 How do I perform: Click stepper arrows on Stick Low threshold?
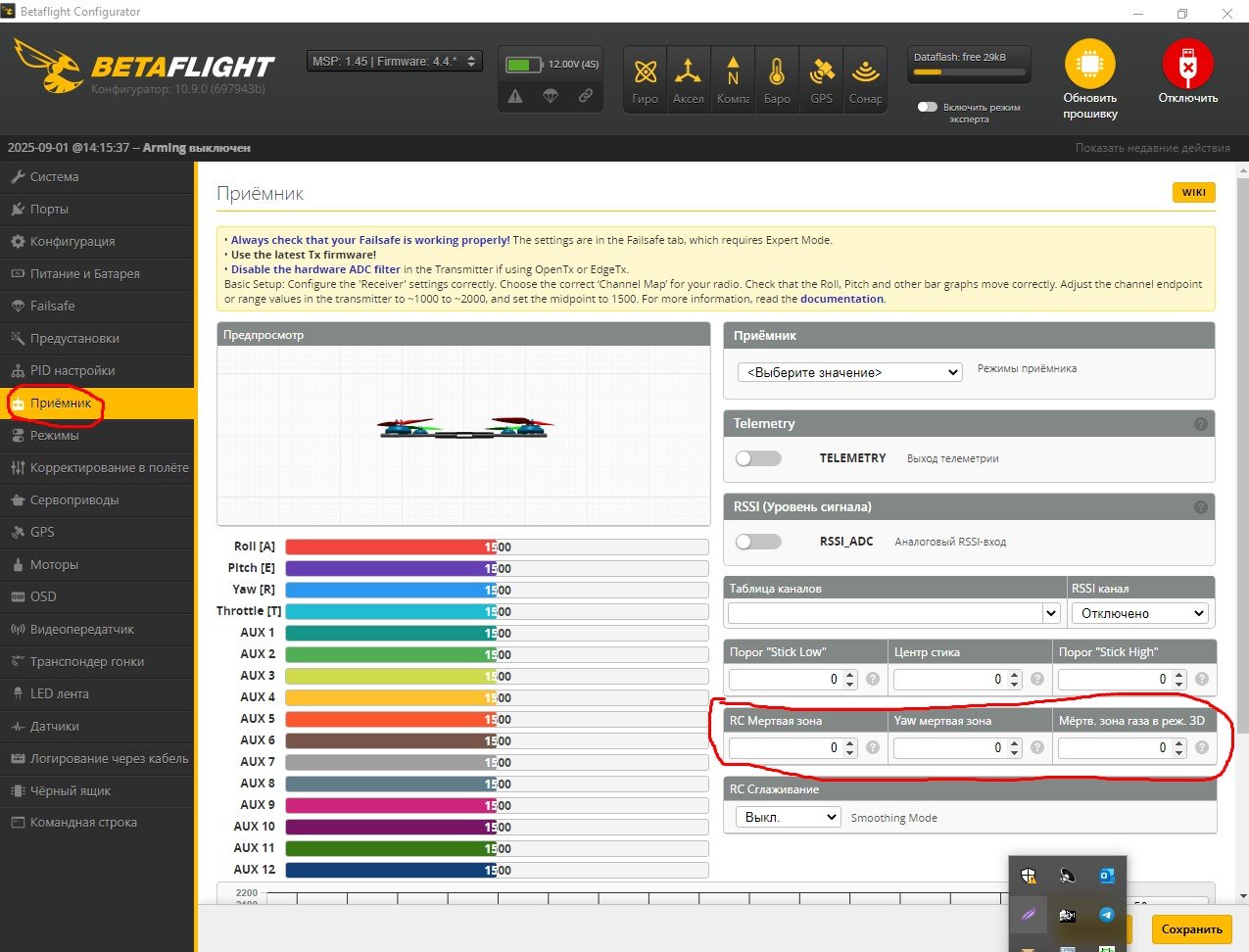849,679
